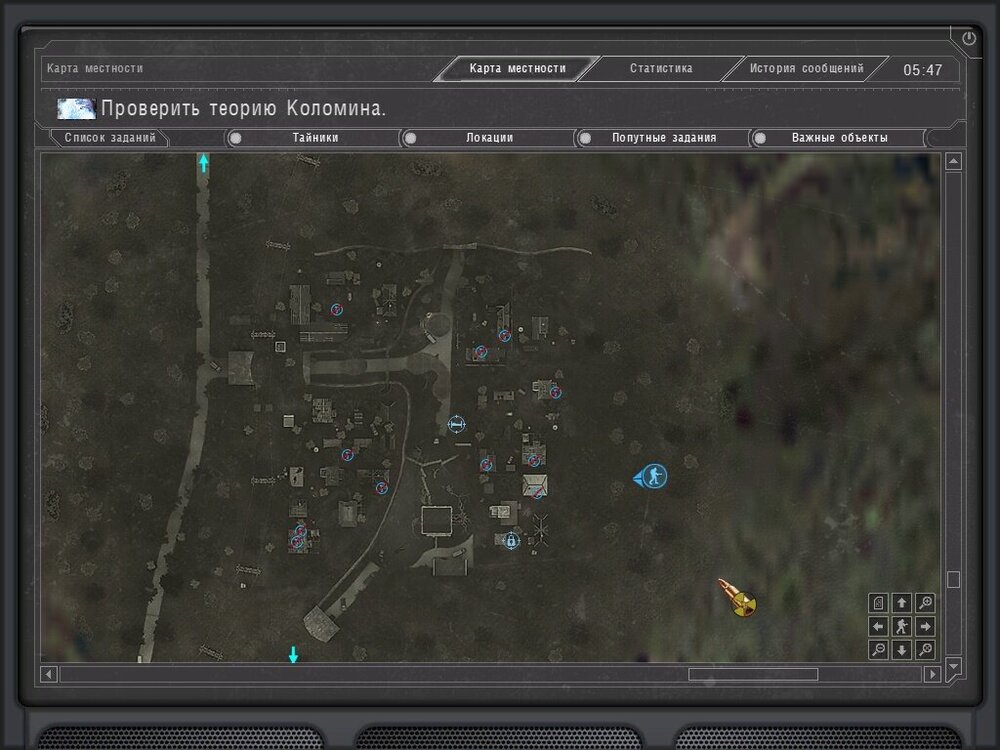Open the Карта местности tab

[x=517, y=68]
